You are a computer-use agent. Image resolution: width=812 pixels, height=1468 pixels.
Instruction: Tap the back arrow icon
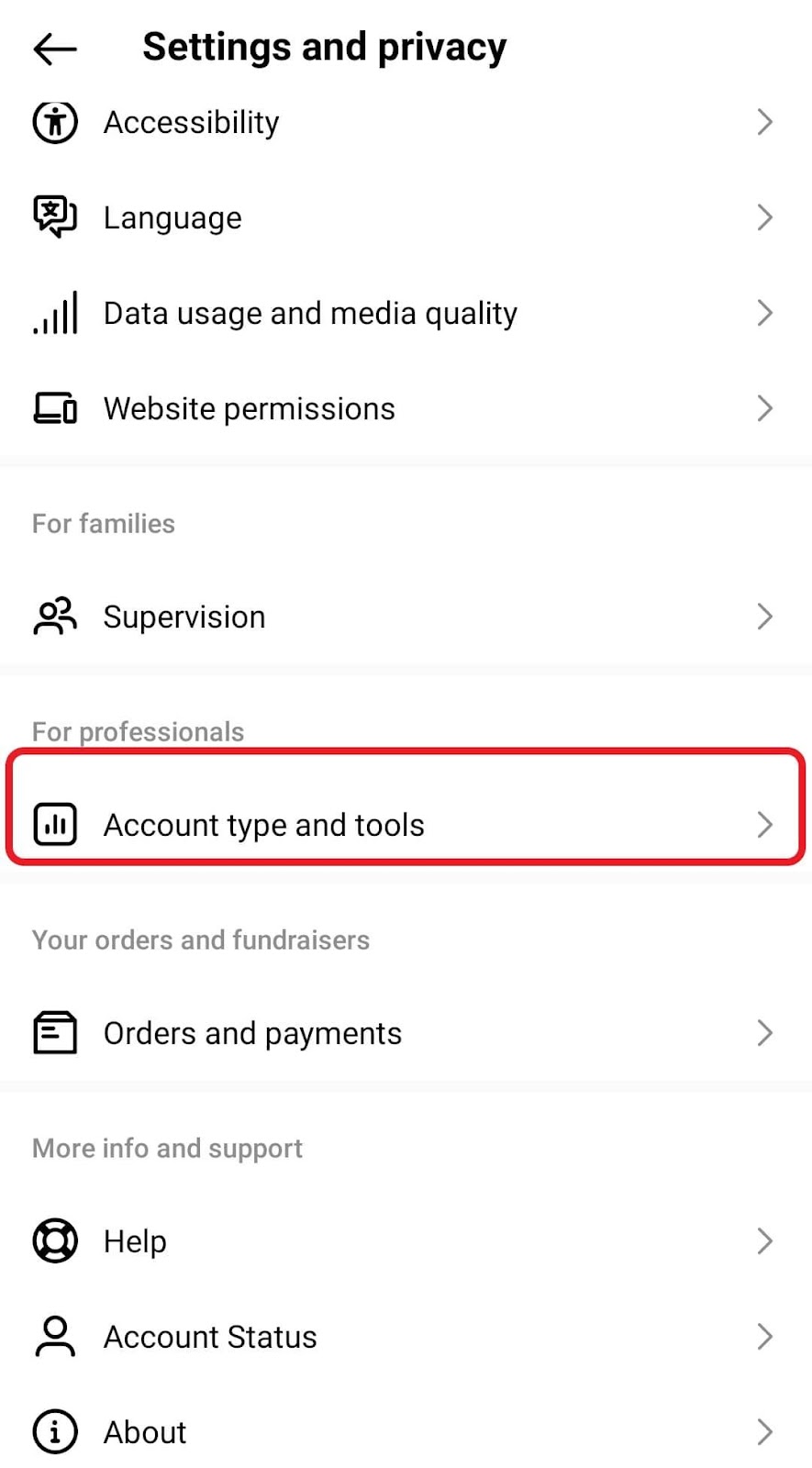[x=55, y=49]
